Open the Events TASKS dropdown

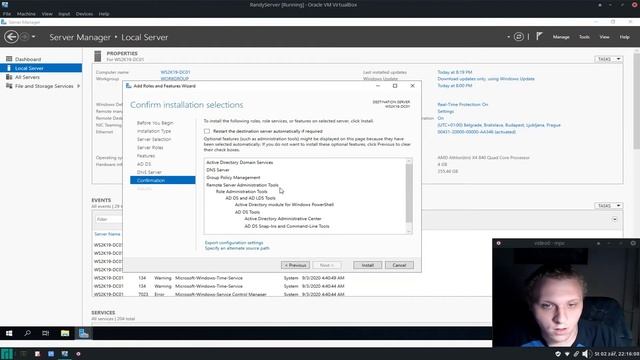click(x=609, y=206)
